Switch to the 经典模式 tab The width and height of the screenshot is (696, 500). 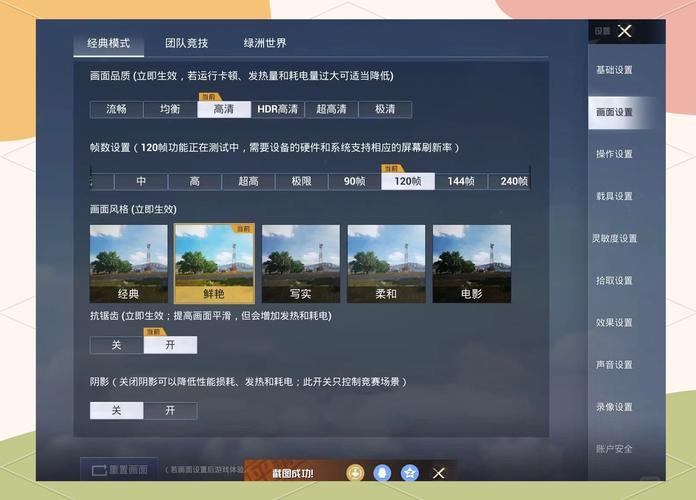click(109, 44)
